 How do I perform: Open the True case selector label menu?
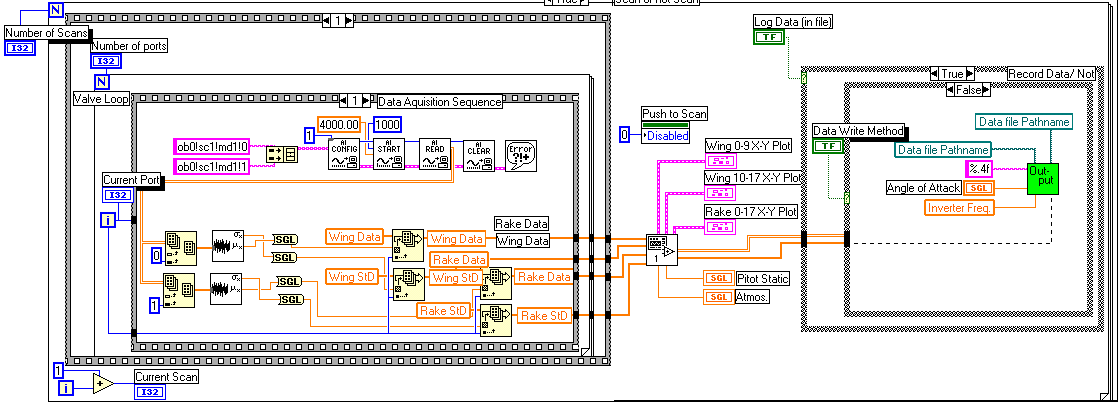tap(952, 74)
